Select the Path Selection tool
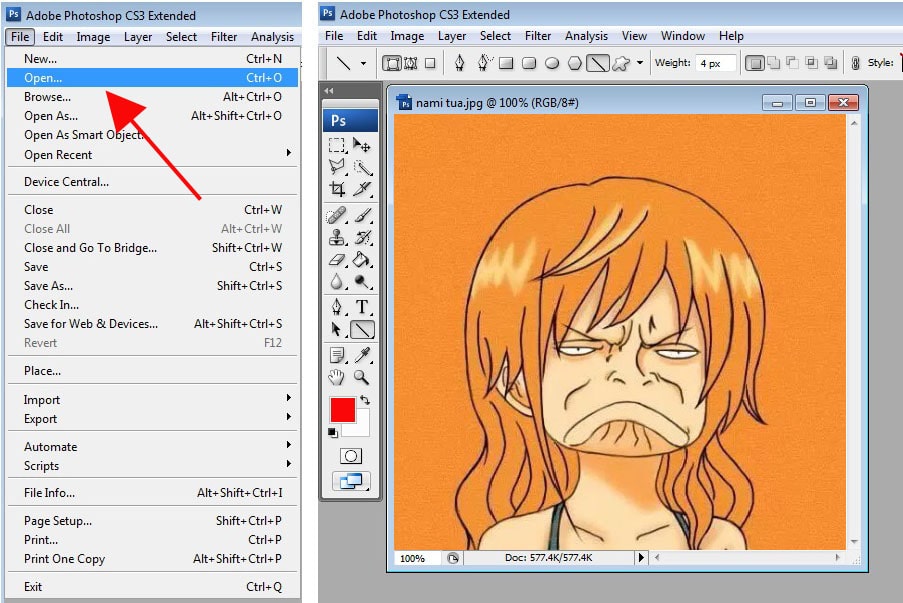The height and width of the screenshot is (603, 903). coord(337,329)
